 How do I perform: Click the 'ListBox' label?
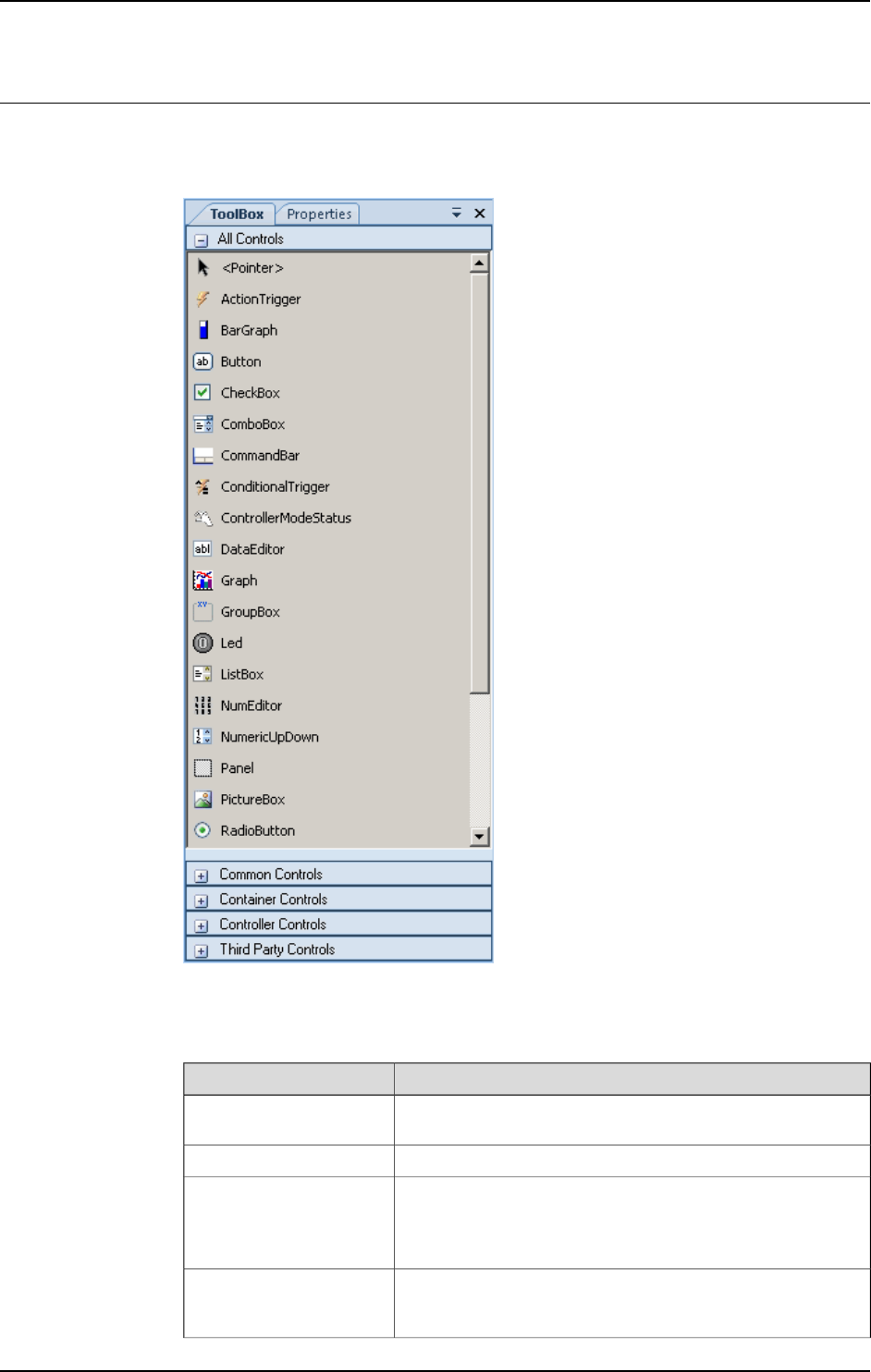click(x=242, y=675)
